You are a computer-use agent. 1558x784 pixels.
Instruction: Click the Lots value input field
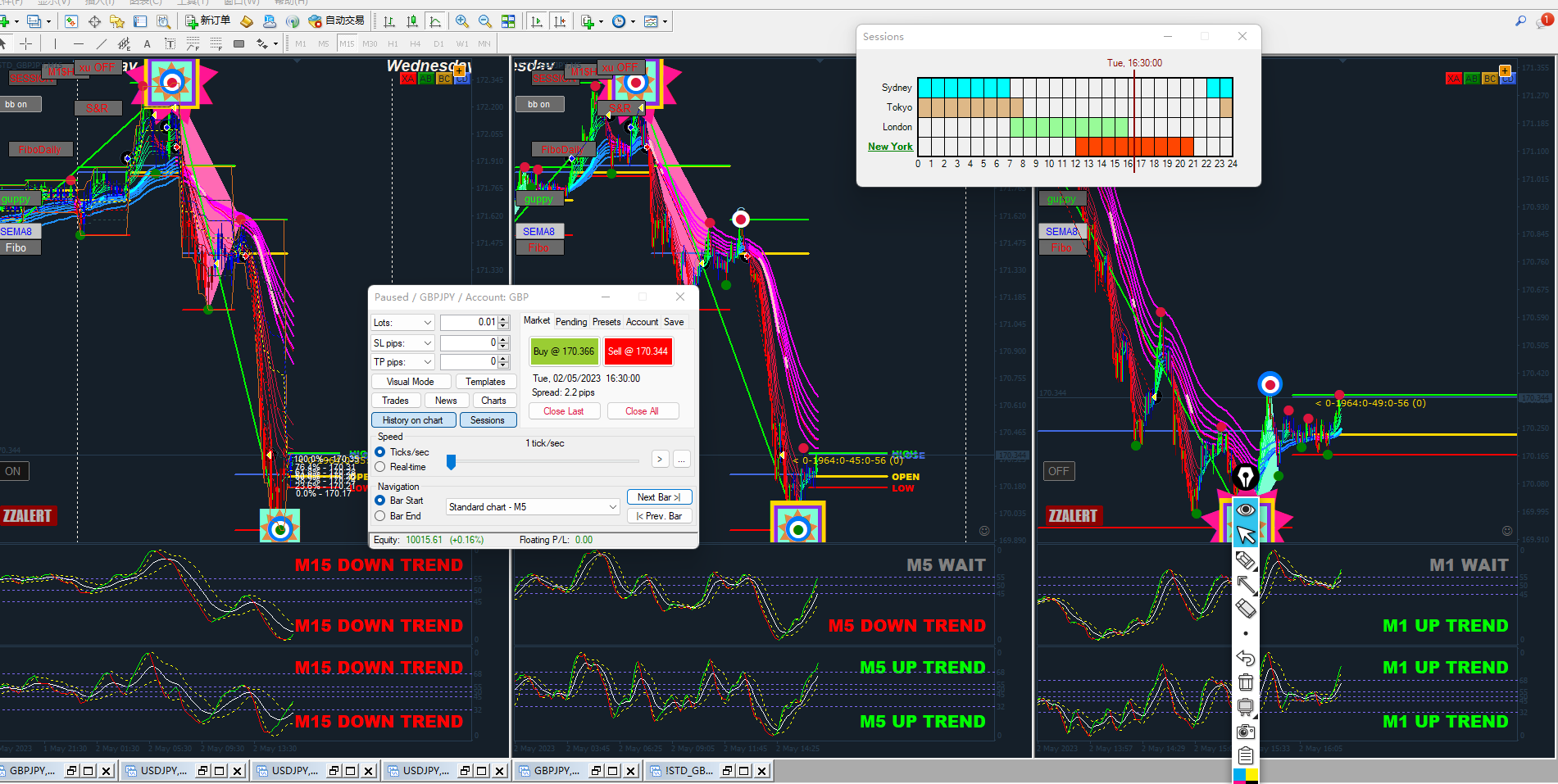475,323
